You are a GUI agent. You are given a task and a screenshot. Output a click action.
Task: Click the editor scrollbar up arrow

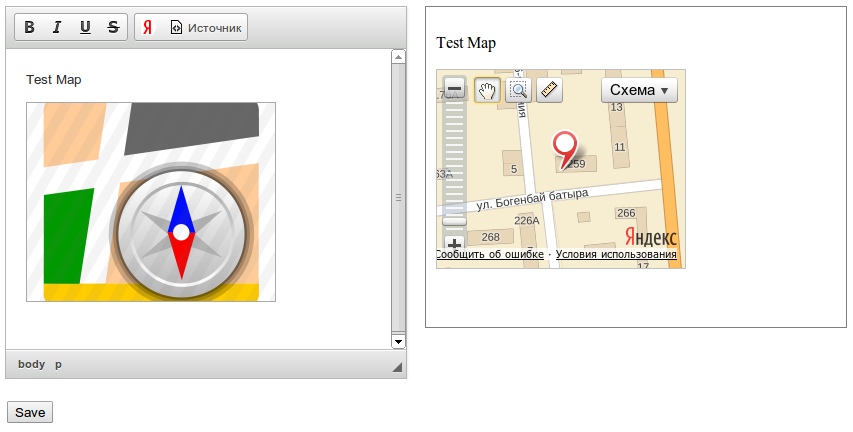point(398,57)
